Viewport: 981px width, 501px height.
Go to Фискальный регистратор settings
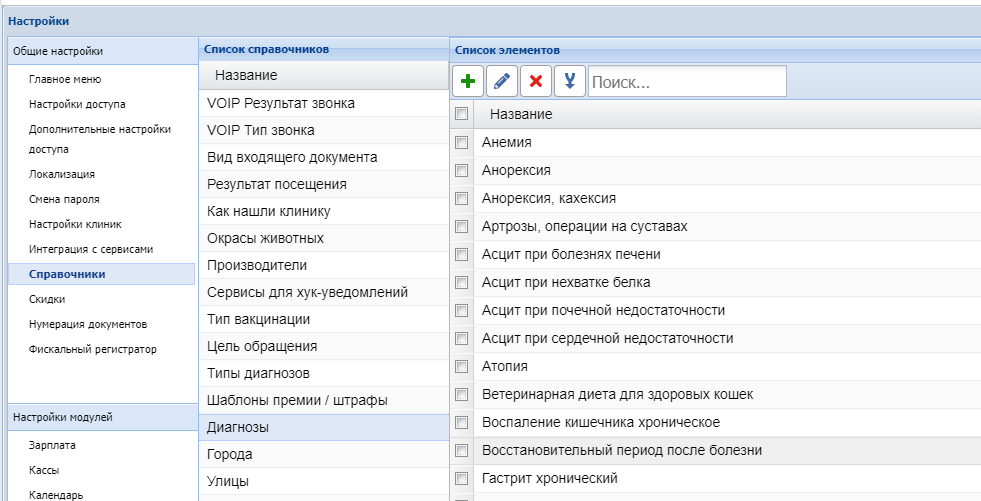pyautogui.click(x=92, y=349)
